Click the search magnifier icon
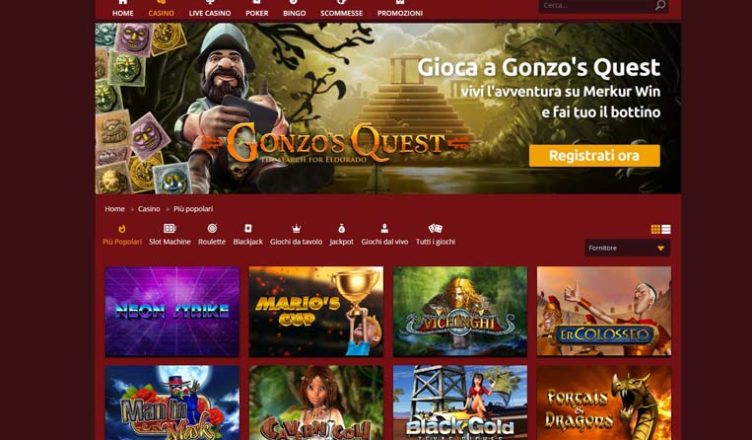The height and width of the screenshot is (440, 752). [x=660, y=5]
